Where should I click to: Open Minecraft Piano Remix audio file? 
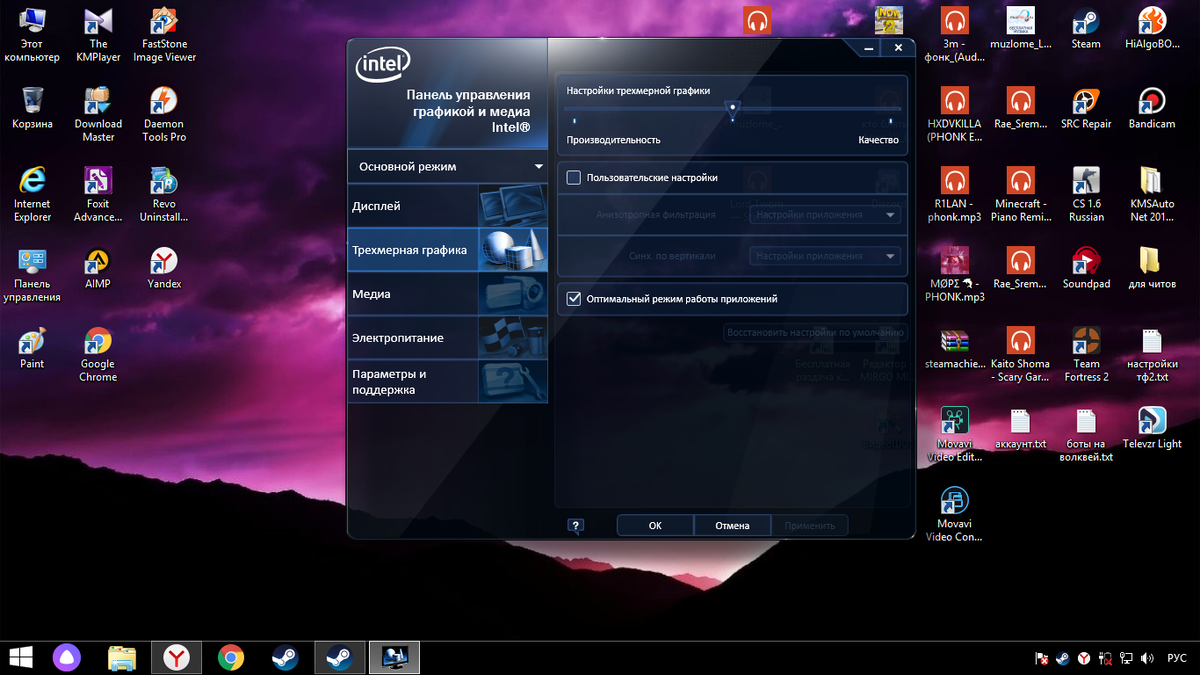tap(1020, 194)
